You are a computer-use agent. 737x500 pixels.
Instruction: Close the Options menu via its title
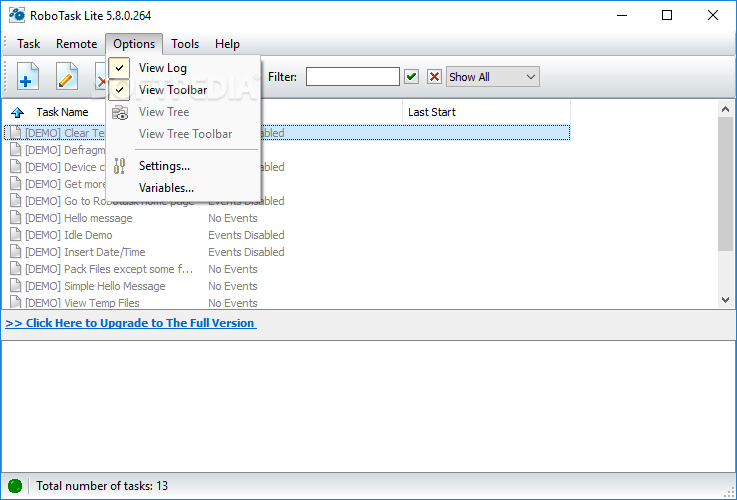[134, 44]
